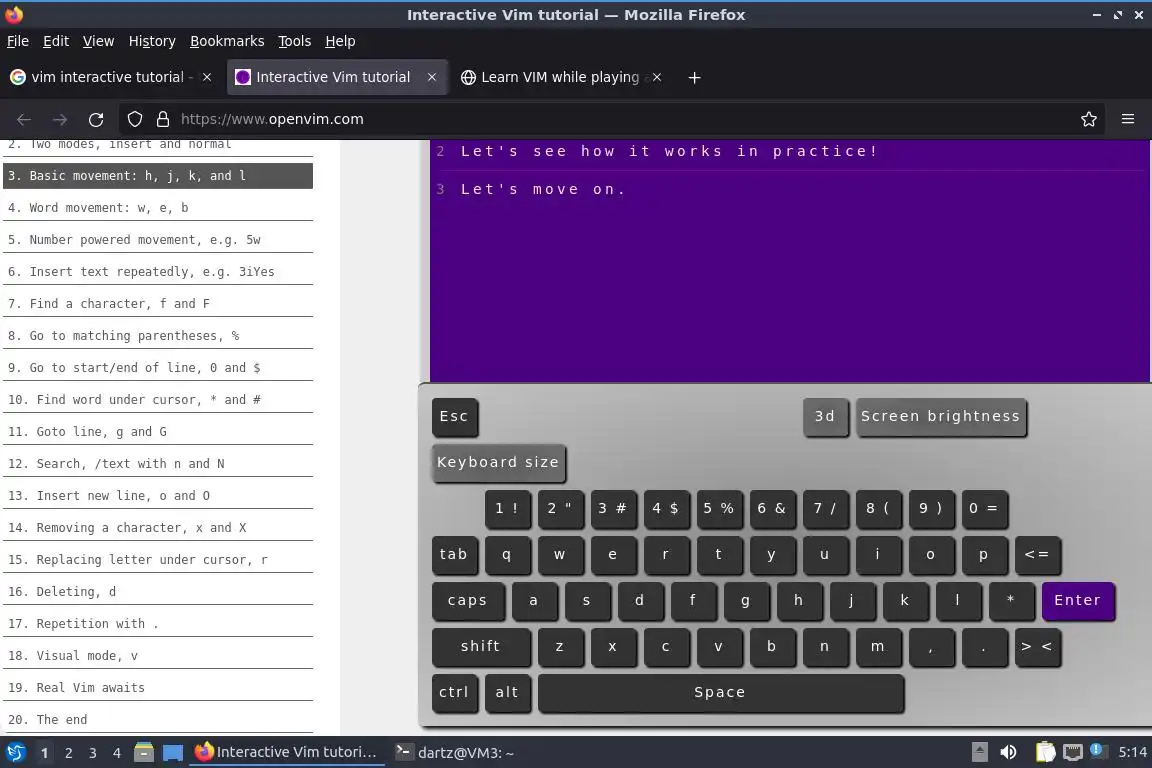Open the dartz@VM3 terminal taskbar entry
The image size is (1152, 768).
click(454, 753)
